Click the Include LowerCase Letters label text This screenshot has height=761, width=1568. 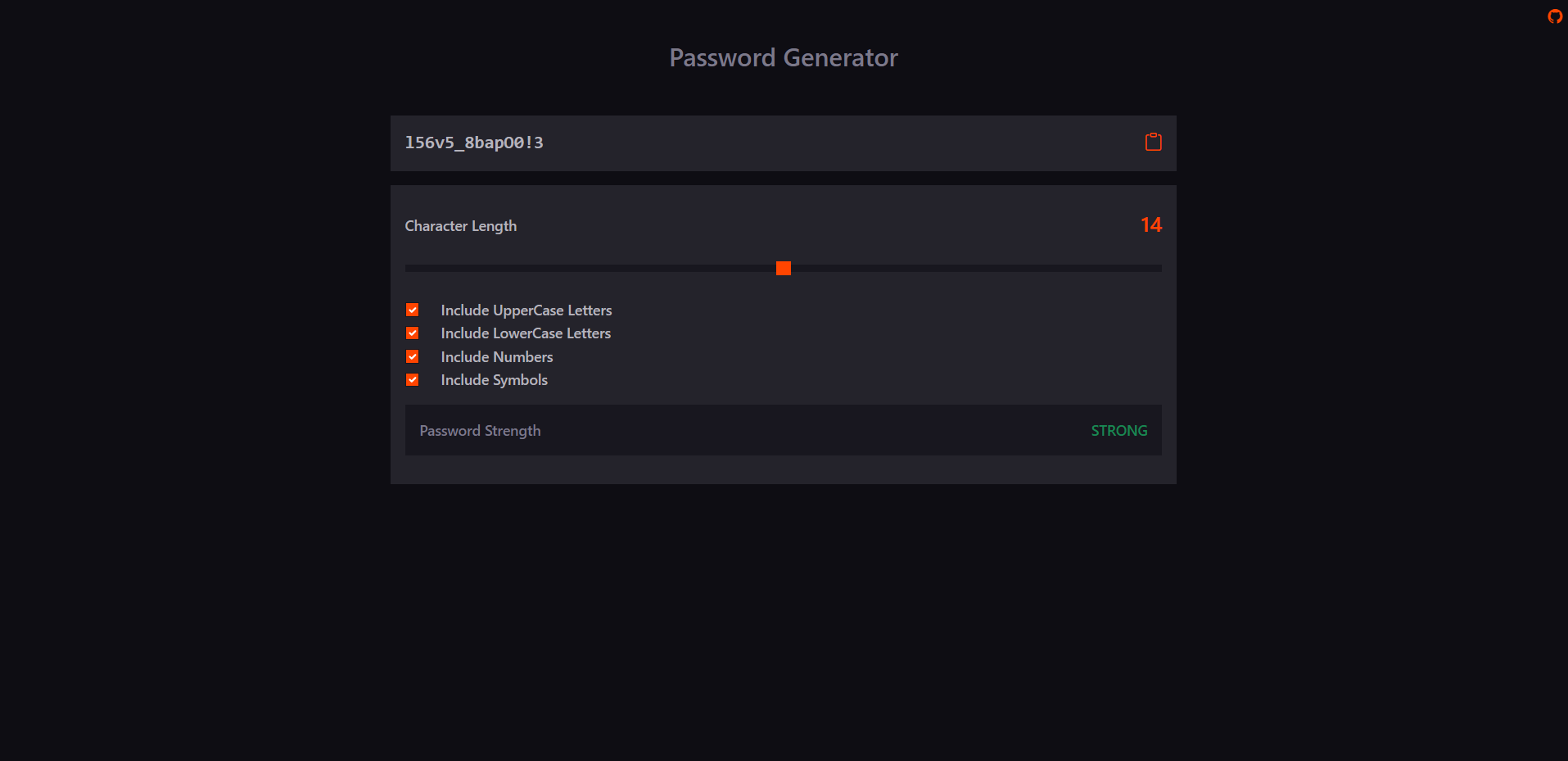(525, 333)
